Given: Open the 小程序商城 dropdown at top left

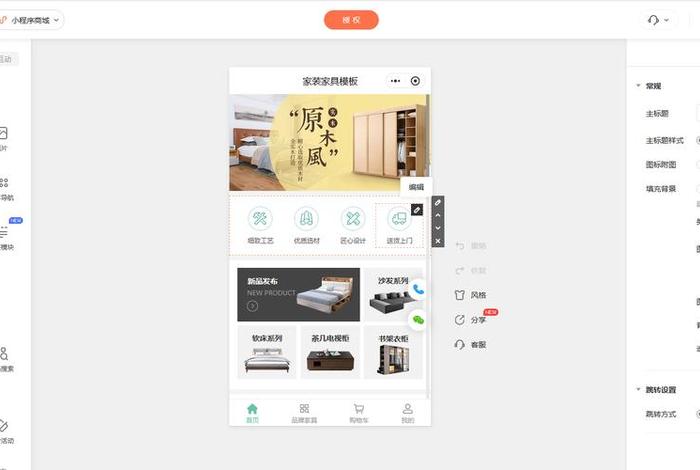Looking at the screenshot, I should [31, 21].
